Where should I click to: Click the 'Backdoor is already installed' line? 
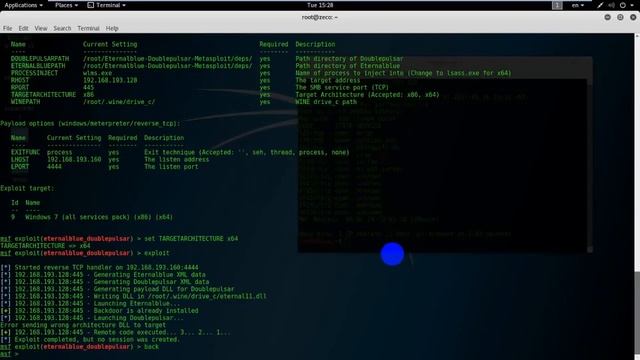click(x=146, y=311)
